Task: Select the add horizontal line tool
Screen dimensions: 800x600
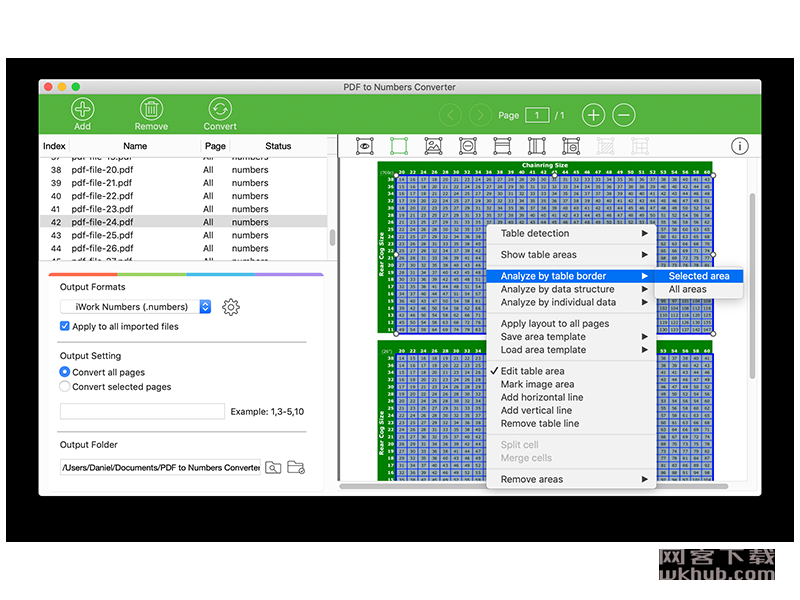Action: pos(502,146)
